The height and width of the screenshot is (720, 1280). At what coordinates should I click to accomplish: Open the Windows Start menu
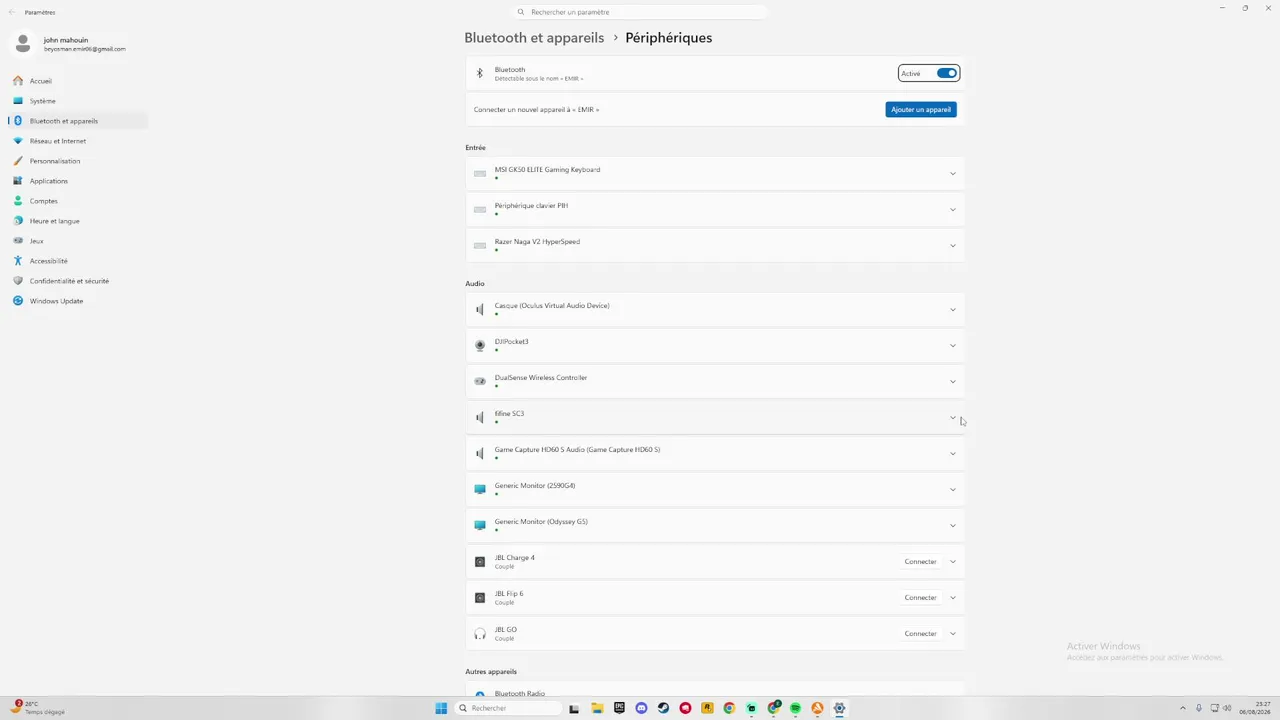point(441,708)
